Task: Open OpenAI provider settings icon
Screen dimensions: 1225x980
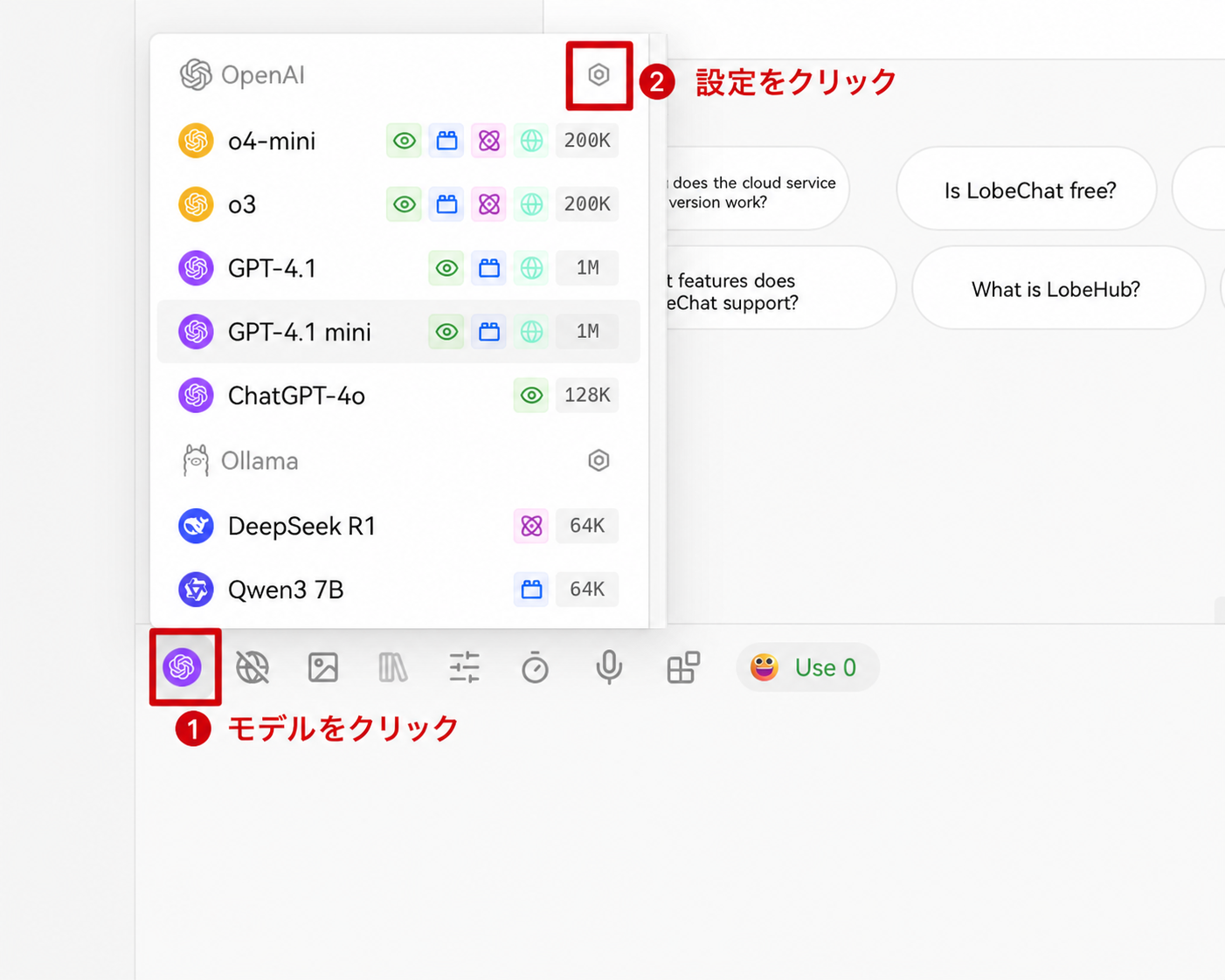Action: tap(599, 75)
